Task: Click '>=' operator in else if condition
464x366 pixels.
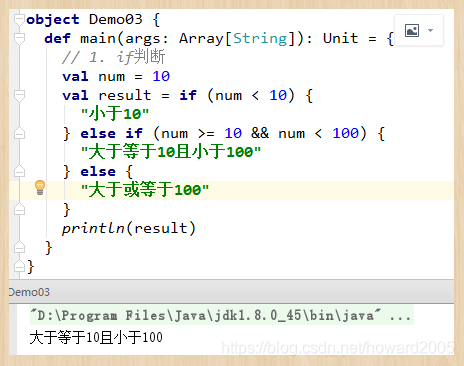Action: [x=206, y=134]
